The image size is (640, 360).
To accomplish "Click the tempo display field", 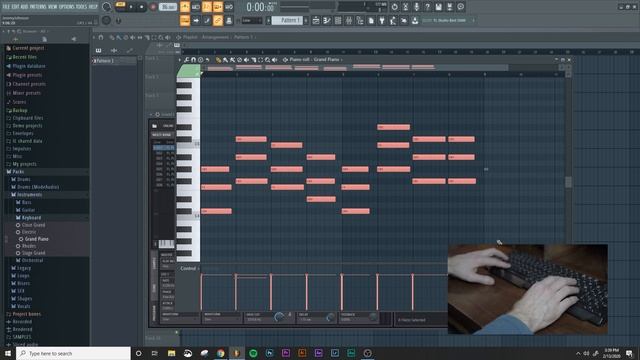I will coord(167,7).
